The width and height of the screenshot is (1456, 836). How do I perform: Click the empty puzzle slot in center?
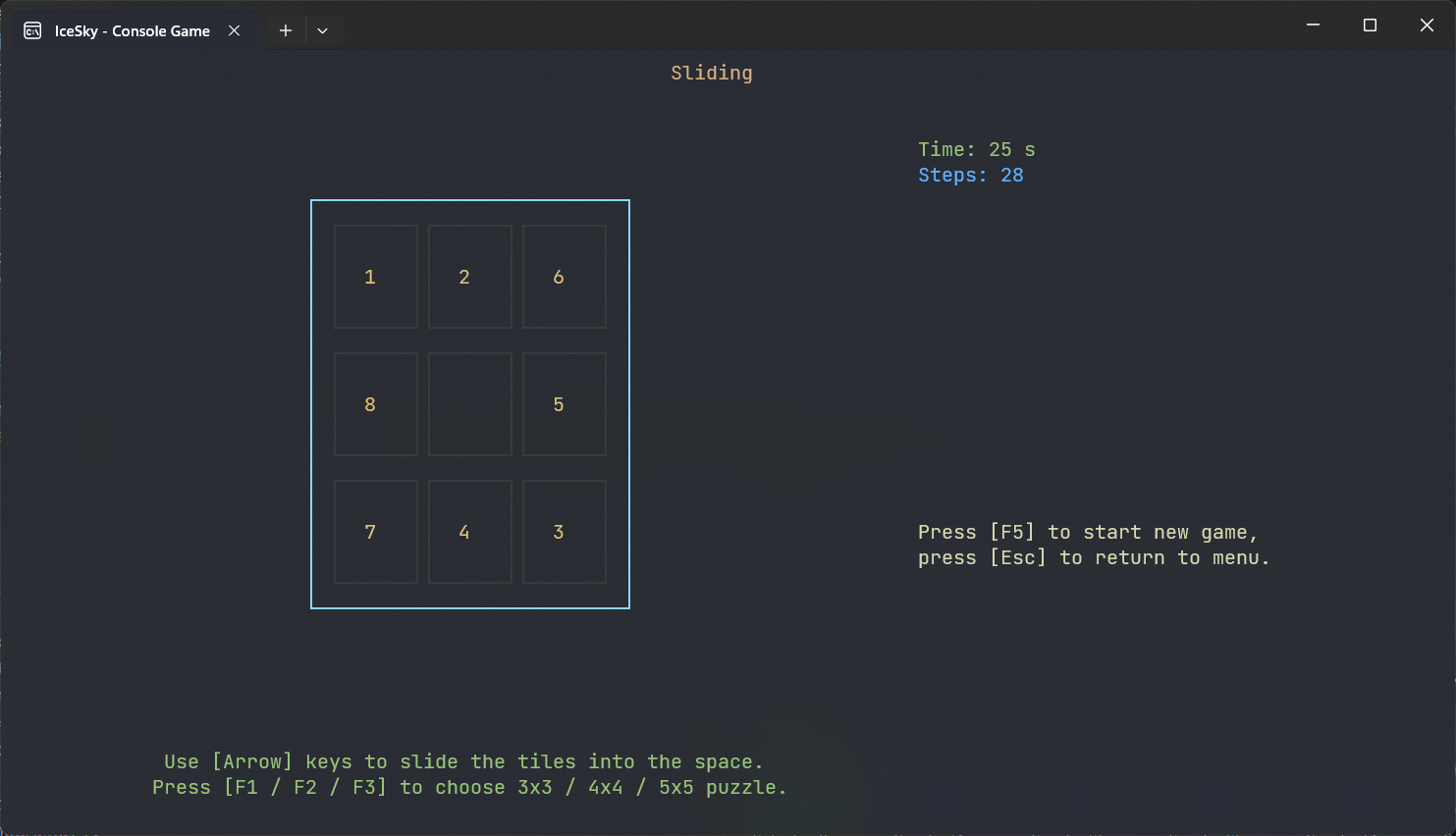pyautogui.click(x=470, y=404)
